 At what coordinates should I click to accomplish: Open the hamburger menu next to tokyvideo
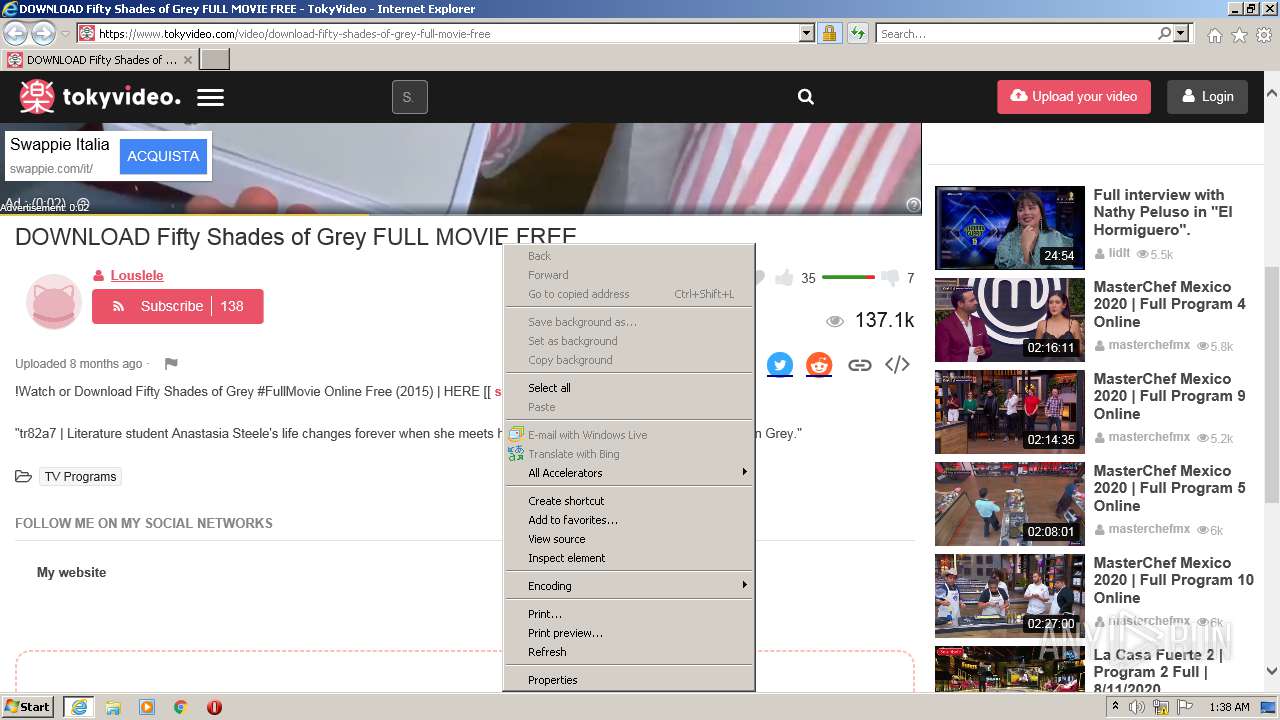point(210,97)
